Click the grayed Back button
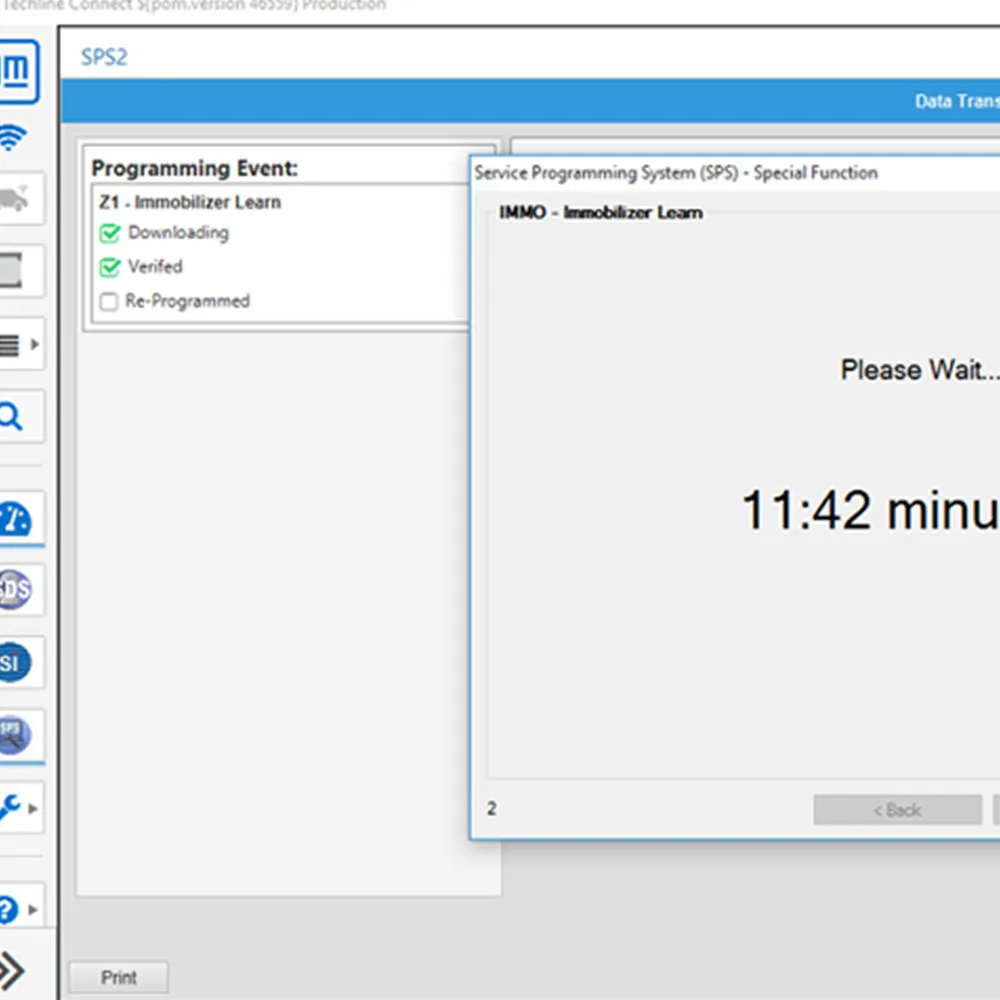 pyautogui.click(x=897, y=810)
